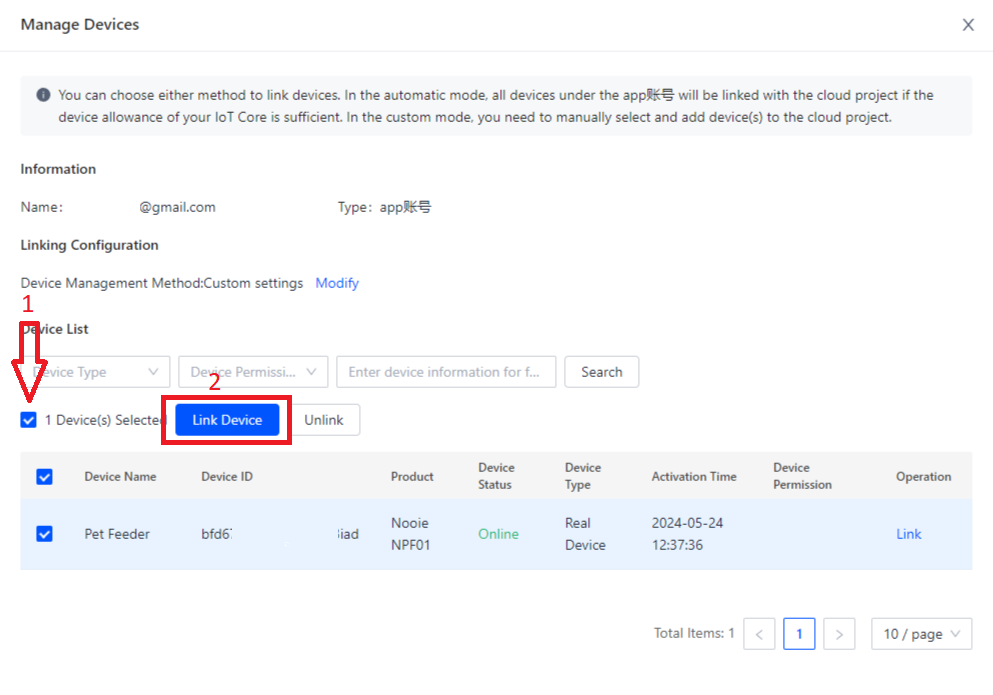This screenshot has width=993, height=695.
Task: Focus the device information search field
Action: click(x=446, y=372)
